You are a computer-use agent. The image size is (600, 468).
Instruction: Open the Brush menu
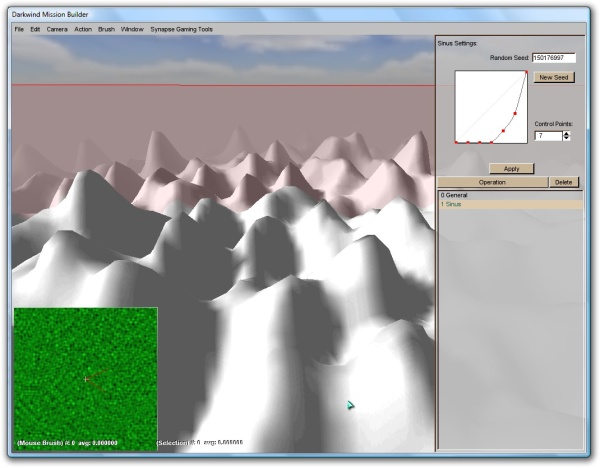[x=106, y=29]
